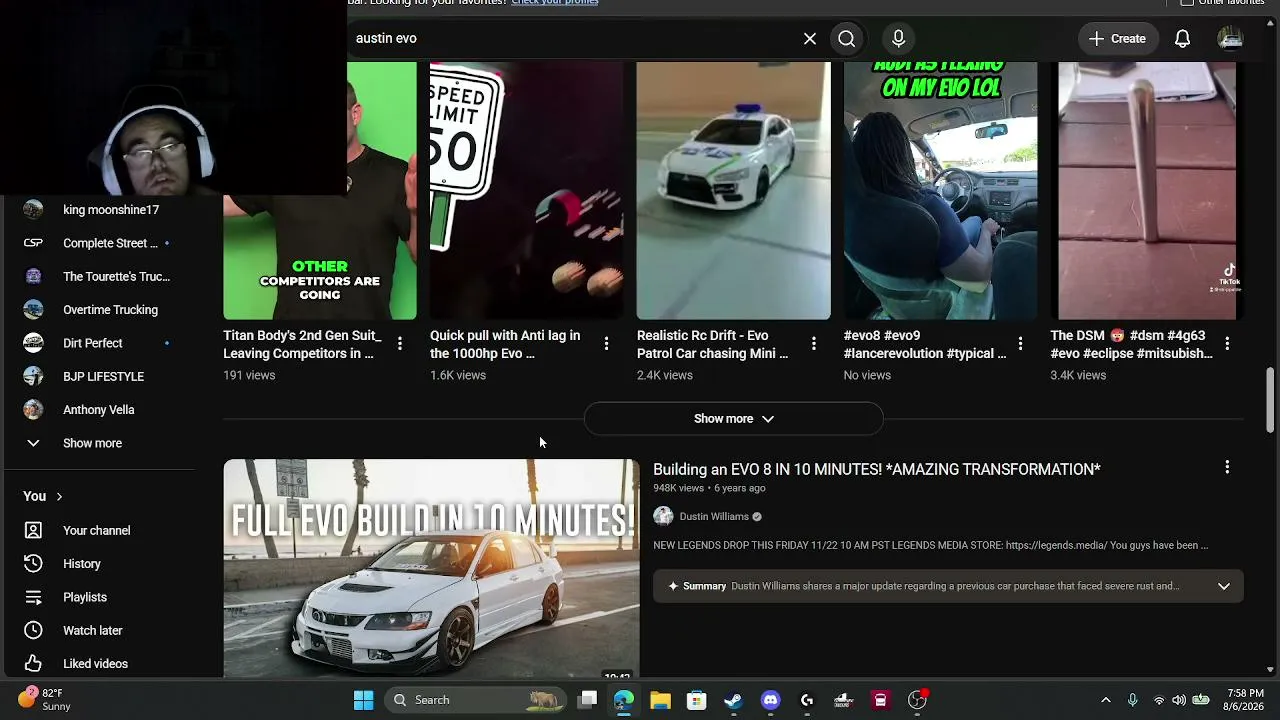
Task: Open Anthony Vella subscription
Action: click(x=97, y=410)
